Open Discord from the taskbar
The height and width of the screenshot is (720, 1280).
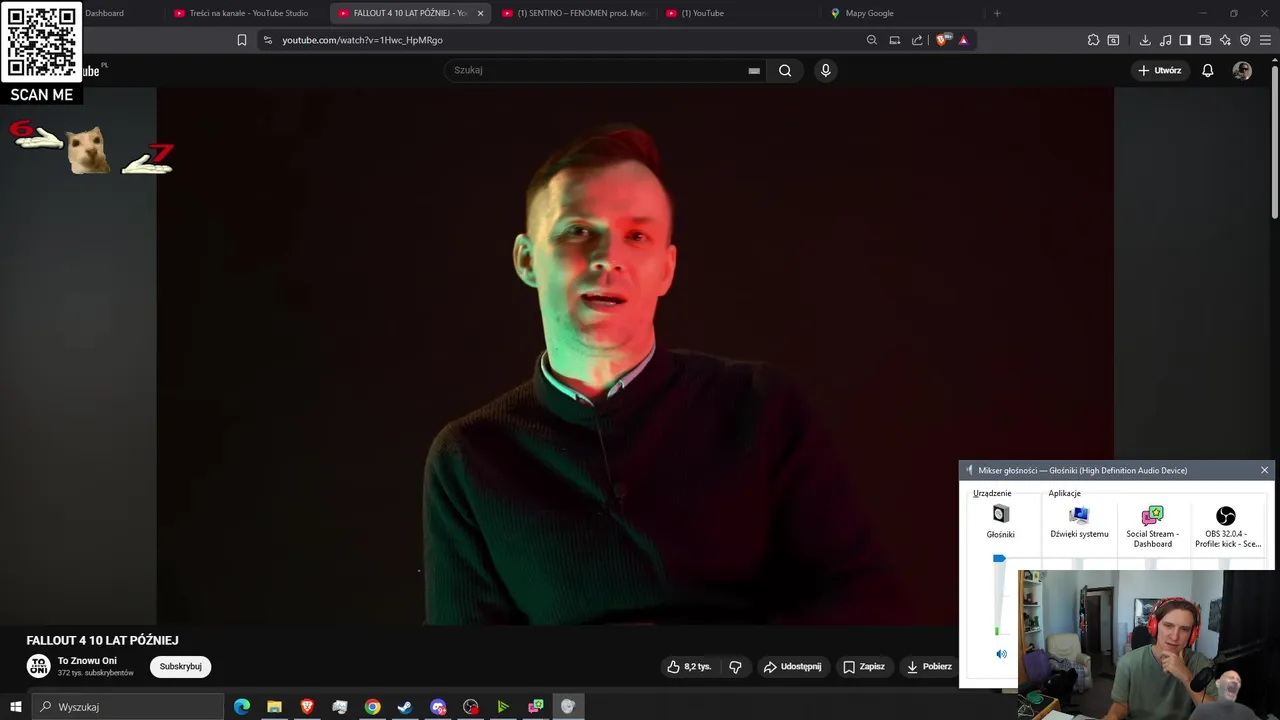pos(438,707)
